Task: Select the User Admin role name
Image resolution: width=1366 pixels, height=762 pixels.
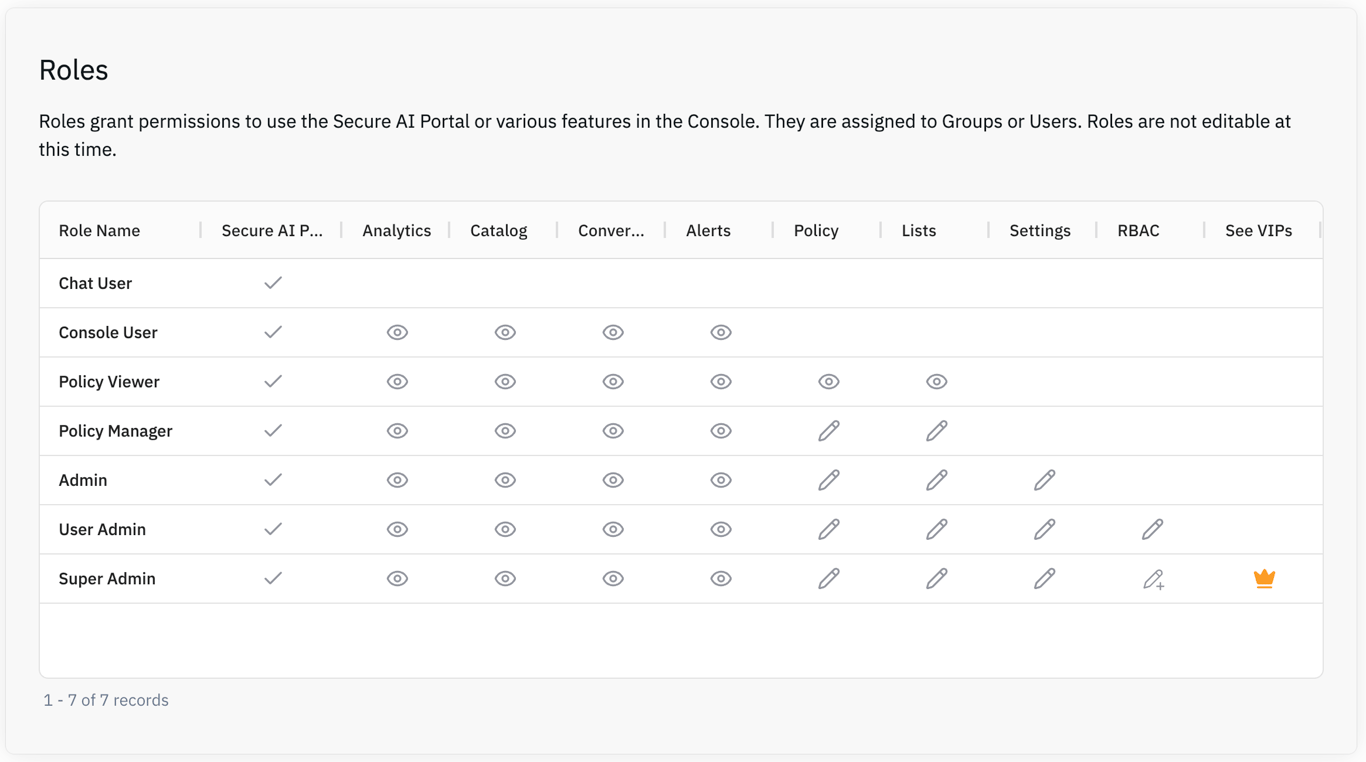Action: (x=102, y=529)
